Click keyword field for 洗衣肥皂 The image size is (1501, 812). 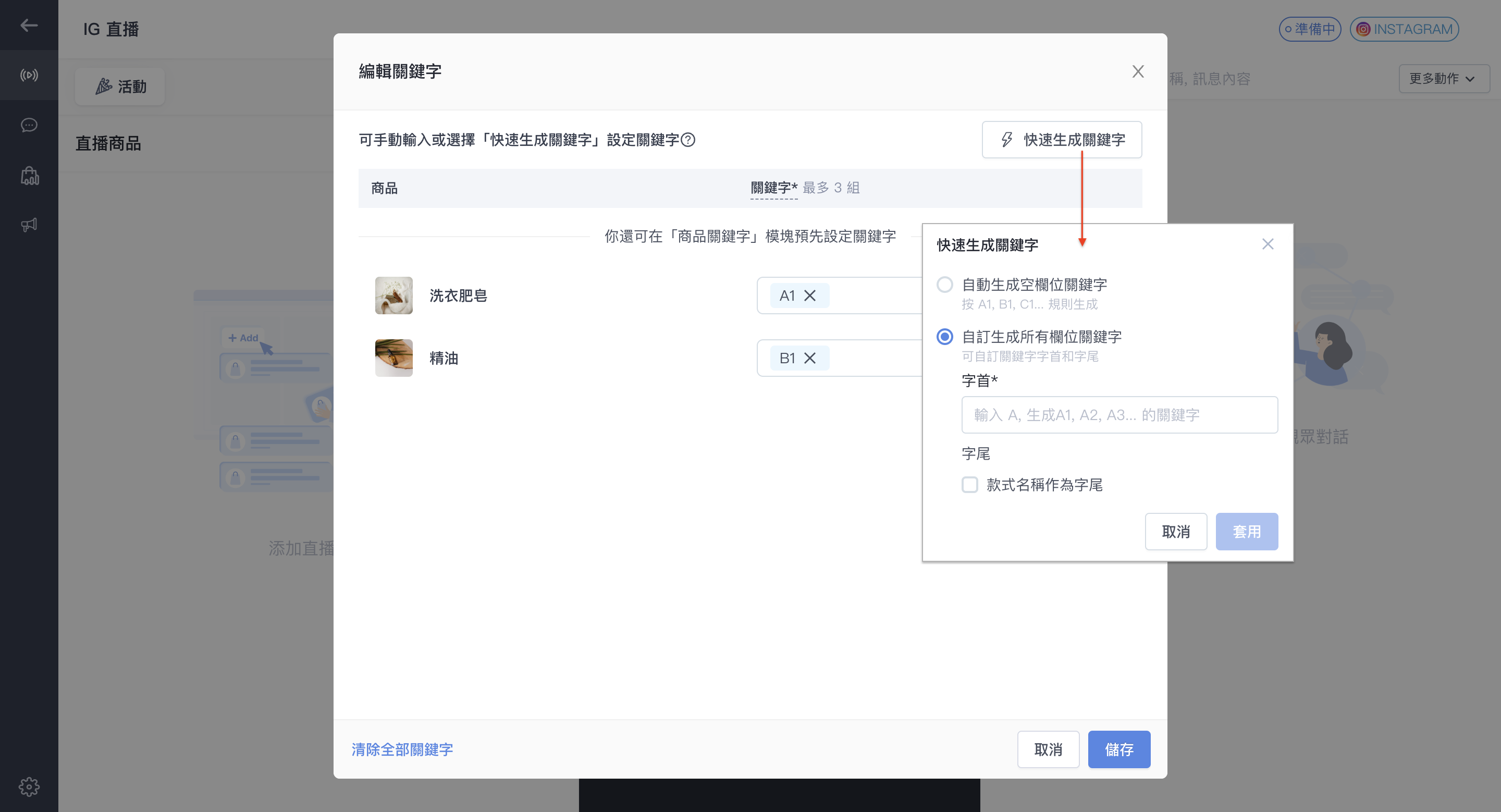(840, 296)
